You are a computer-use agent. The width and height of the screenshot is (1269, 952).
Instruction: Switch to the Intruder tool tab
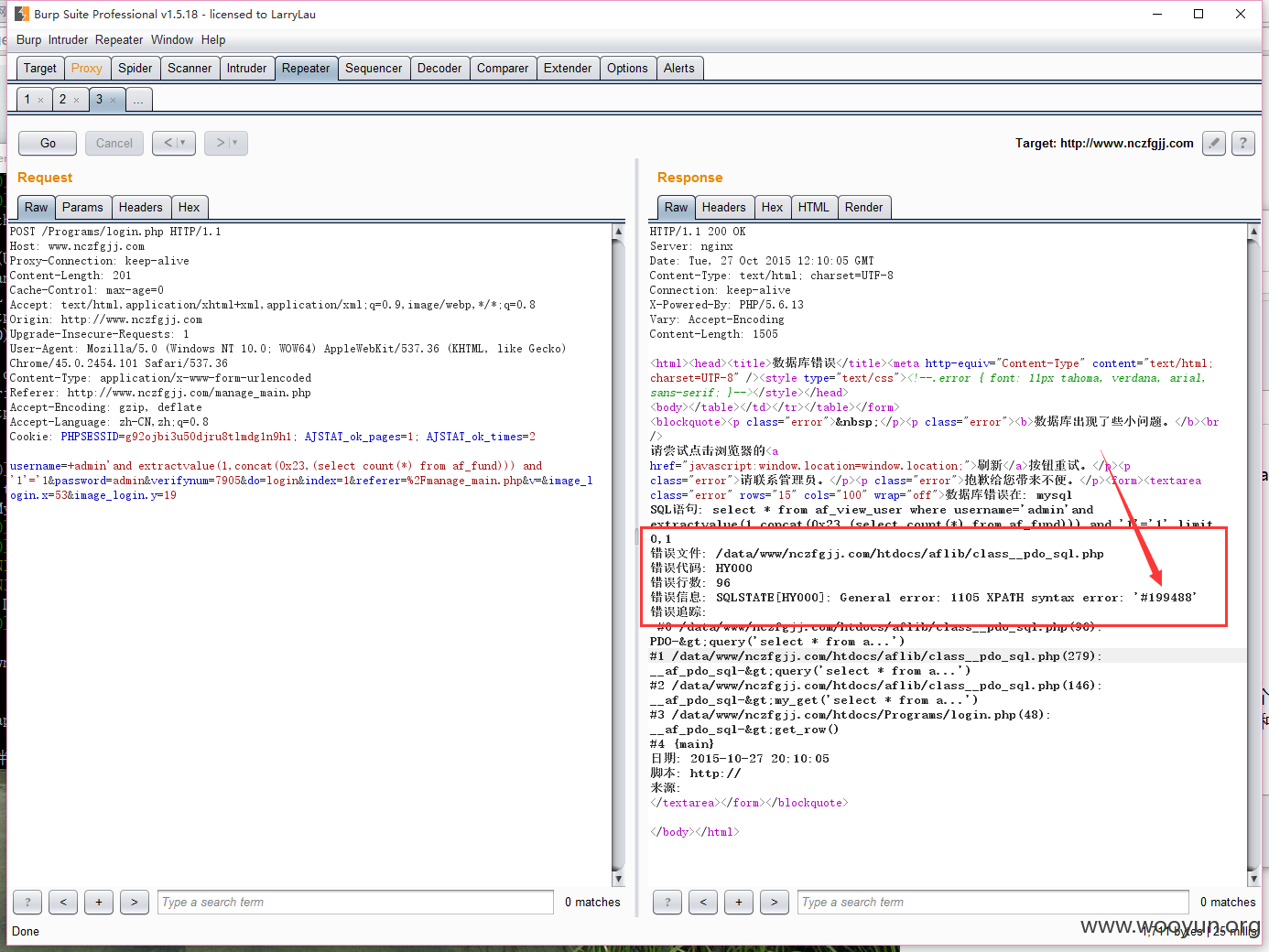[x=247, y=68]
